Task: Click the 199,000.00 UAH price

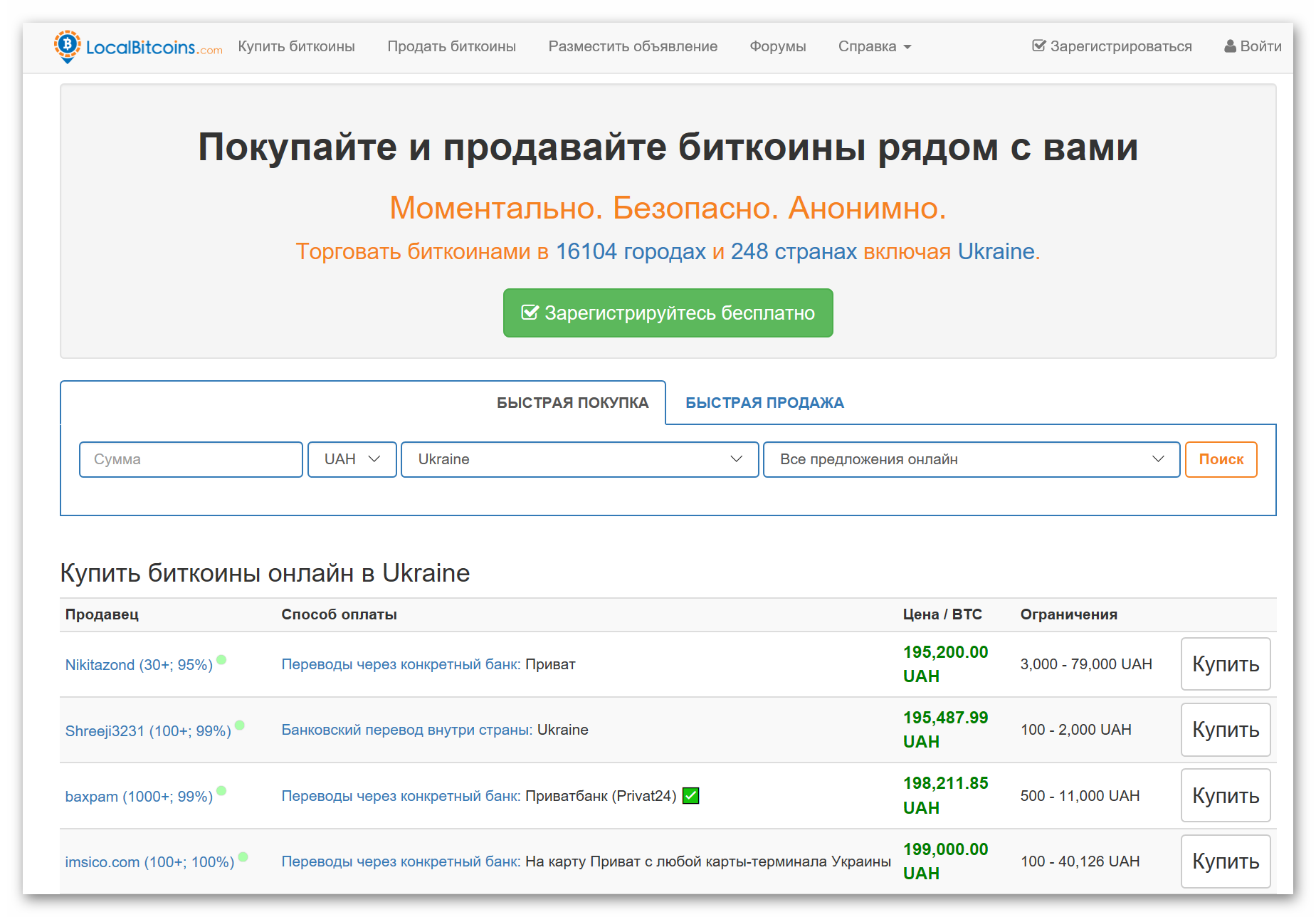Action: [x=945, y=861]
